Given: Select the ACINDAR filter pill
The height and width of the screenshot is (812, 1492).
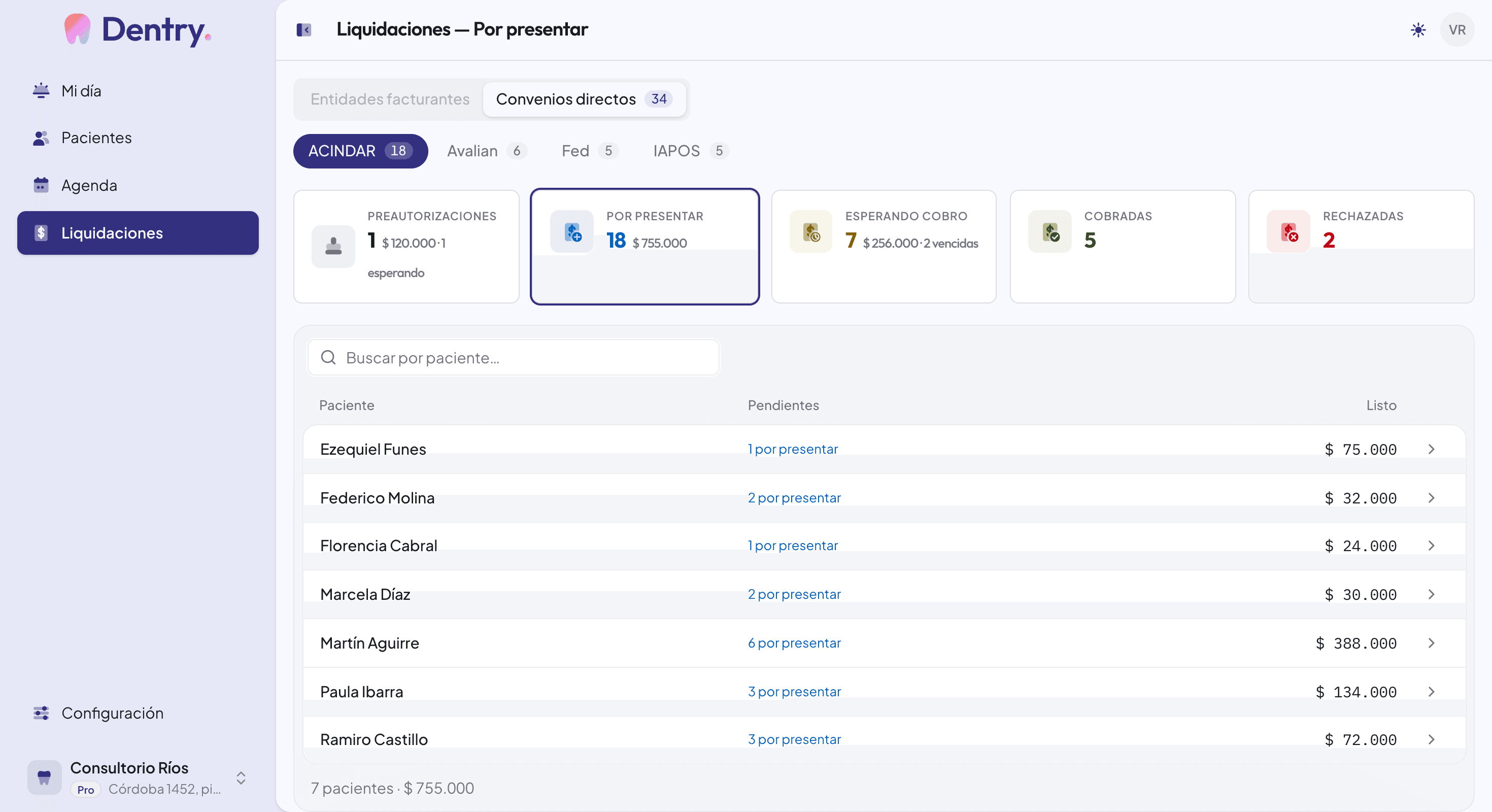Looking at the screenshot, I should [360, 151].
